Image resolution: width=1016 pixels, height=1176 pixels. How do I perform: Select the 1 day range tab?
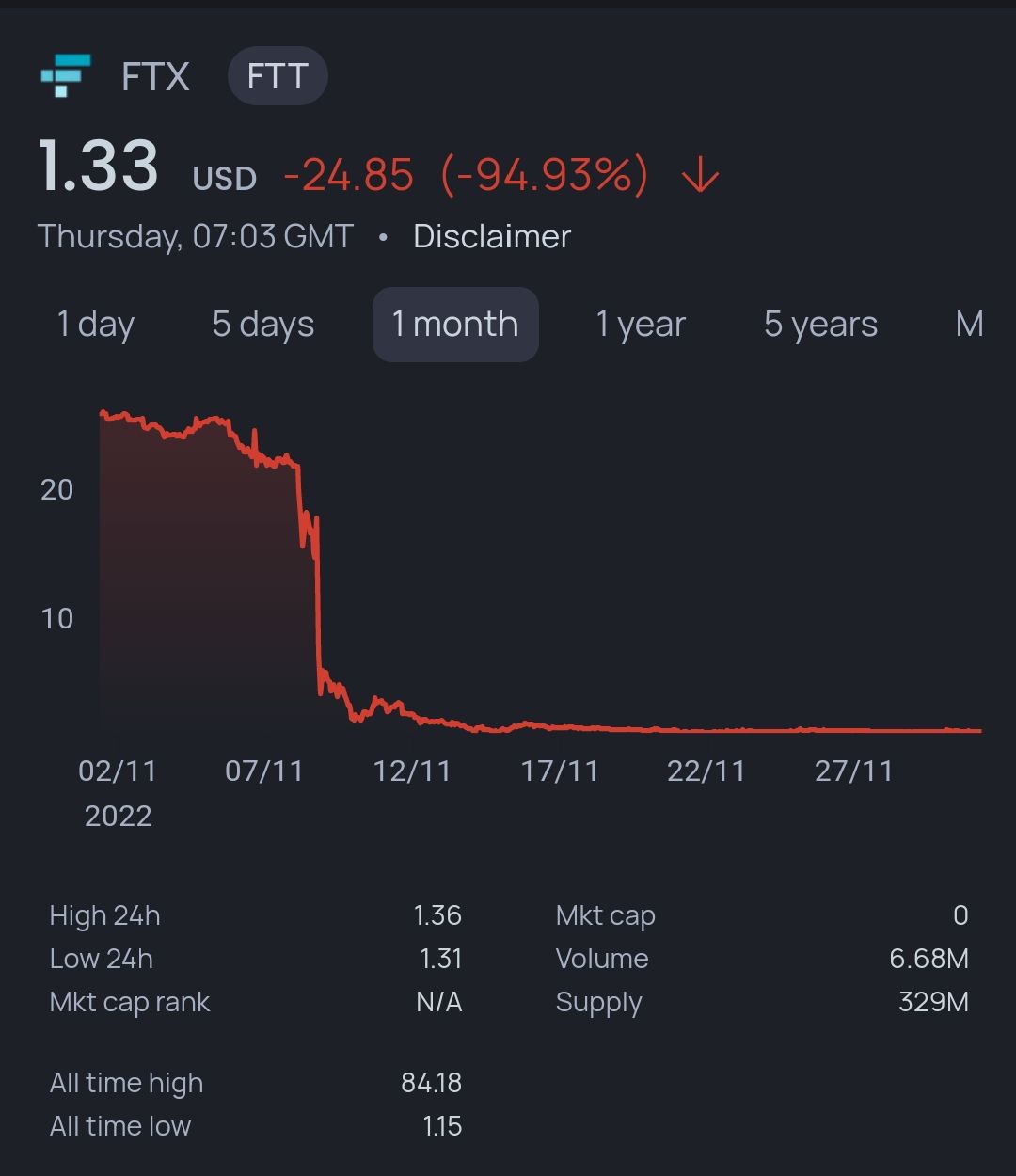tap(96, 325)
